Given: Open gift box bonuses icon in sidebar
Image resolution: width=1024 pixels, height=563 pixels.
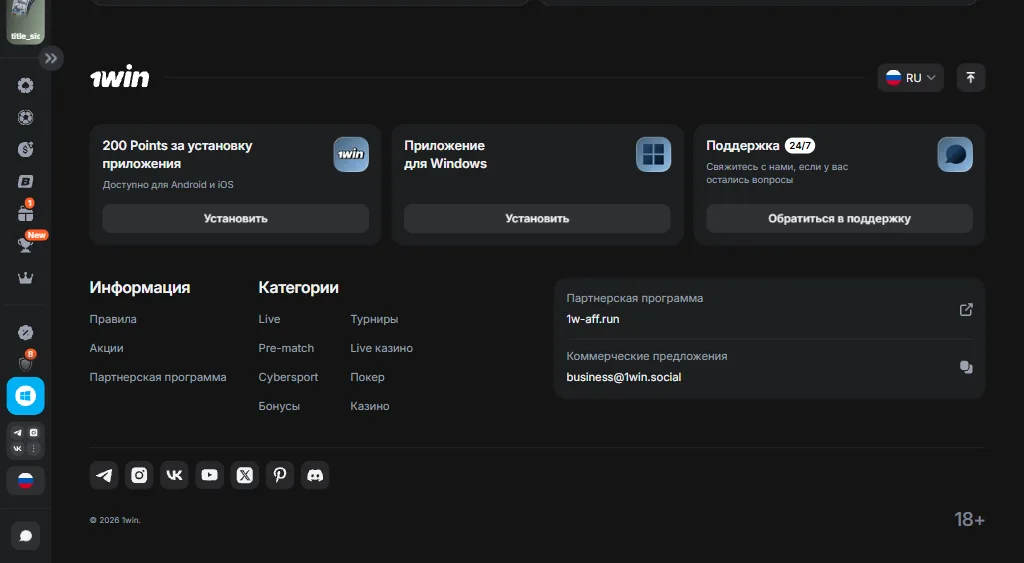Looking at the screenshot, I should coord(25,213).
